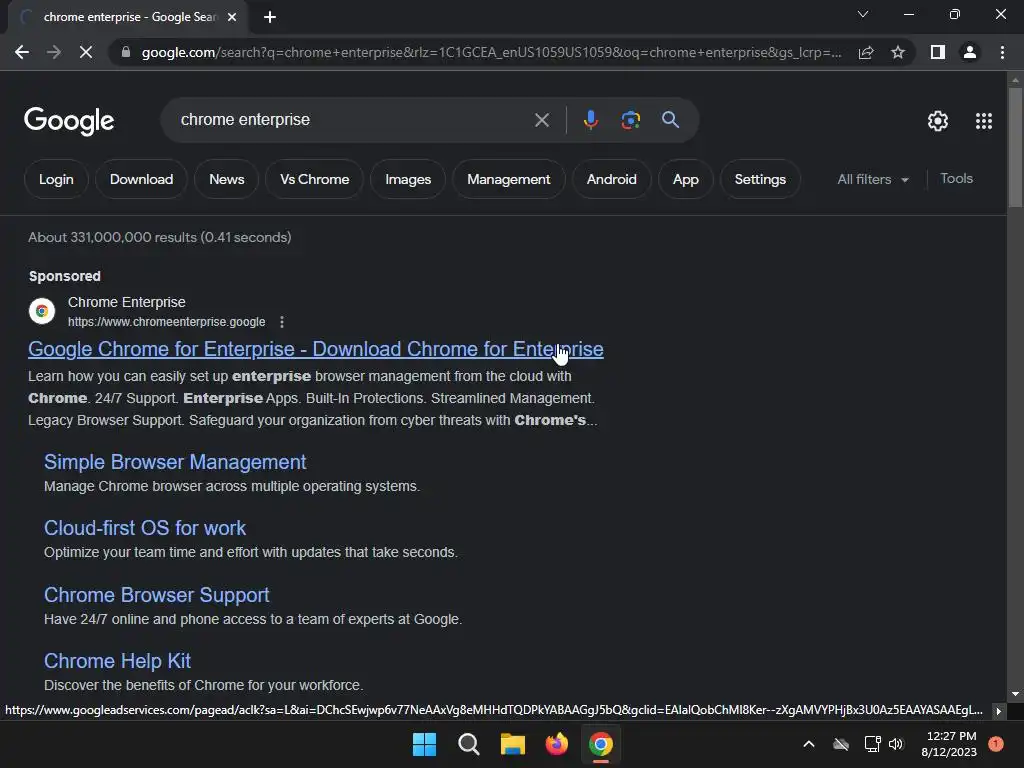Screen dimensions: 1024x768
Task: Expand the All filters dropdown
Action: (x=873, y=179)
